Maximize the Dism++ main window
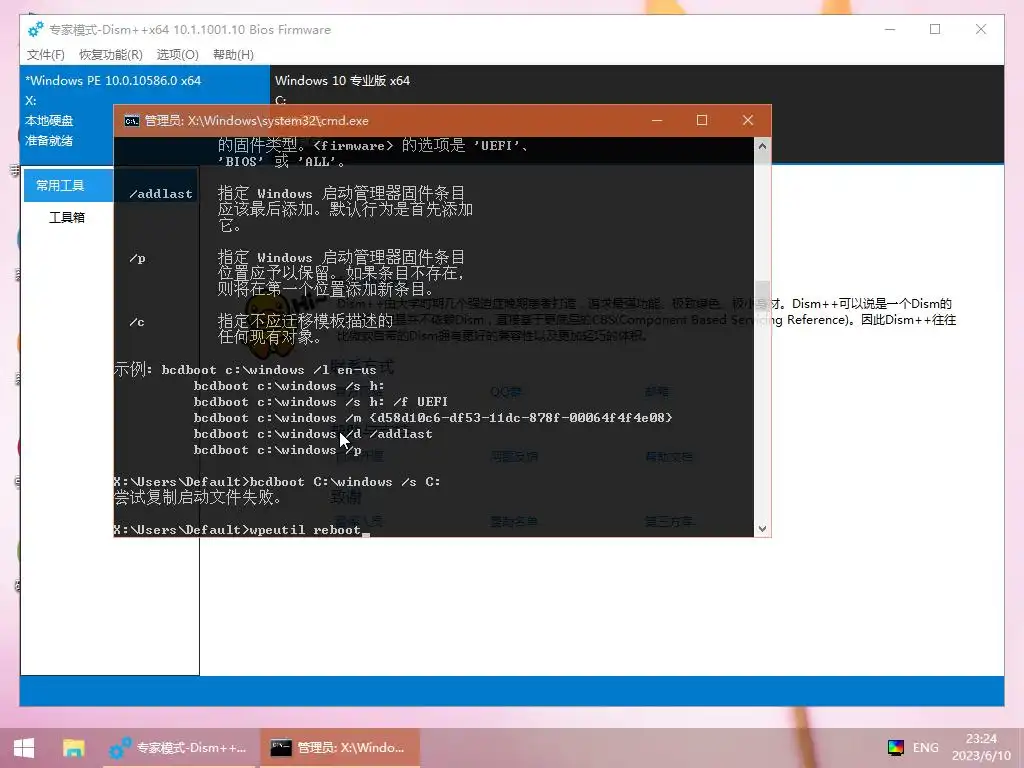The height and width of the screenshot is (768, 1024). coord(935,29)
